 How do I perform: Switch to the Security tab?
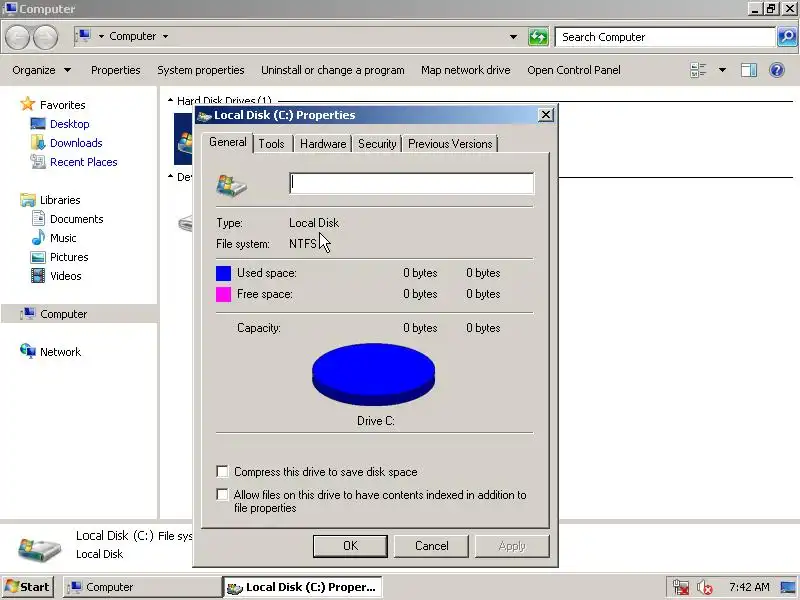tap(377, 144)
